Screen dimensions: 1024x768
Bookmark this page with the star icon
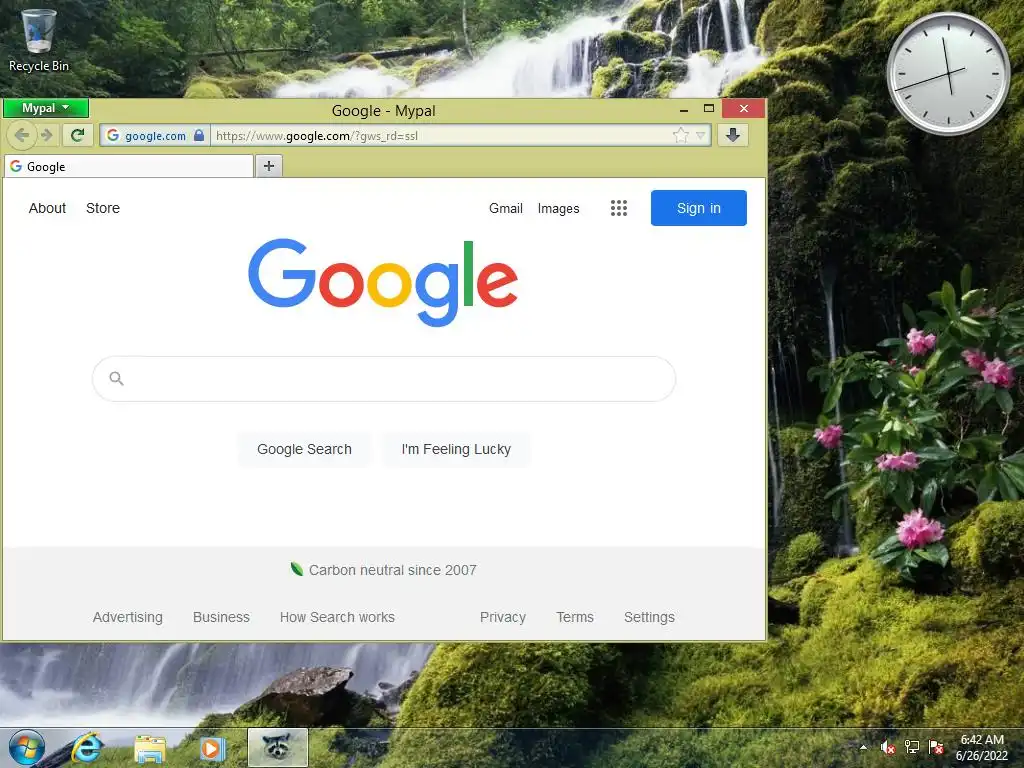pos(680,135)
